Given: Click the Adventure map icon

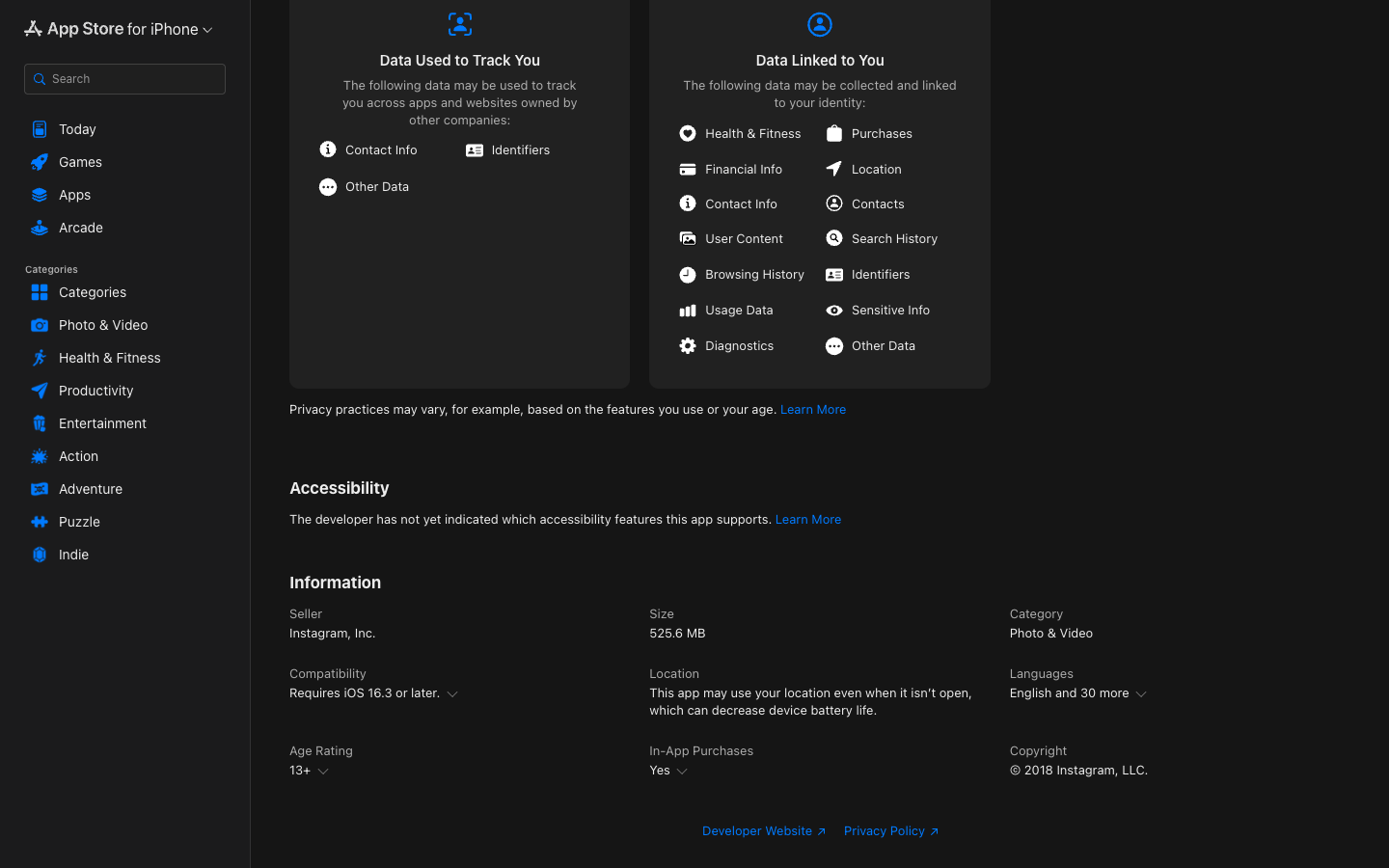Looking at the screenshot, I should (40, 489).
